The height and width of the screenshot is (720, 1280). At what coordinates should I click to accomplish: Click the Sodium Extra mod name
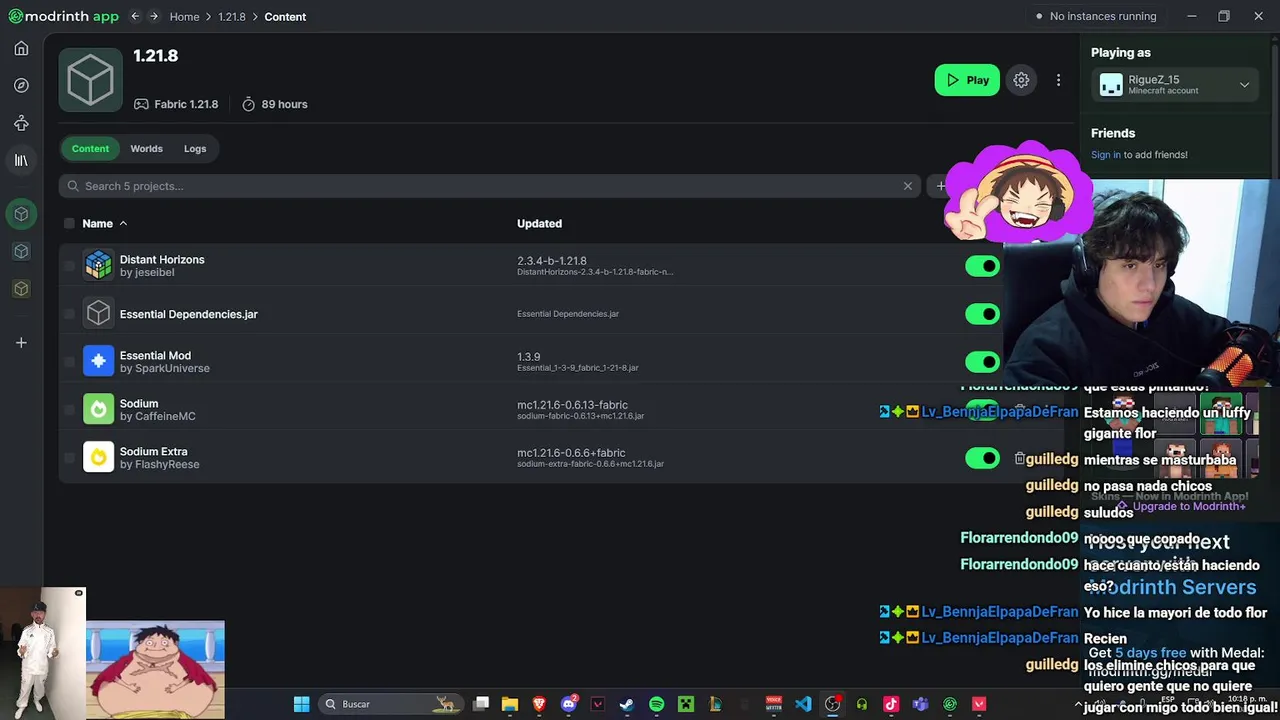coord(153,451)
